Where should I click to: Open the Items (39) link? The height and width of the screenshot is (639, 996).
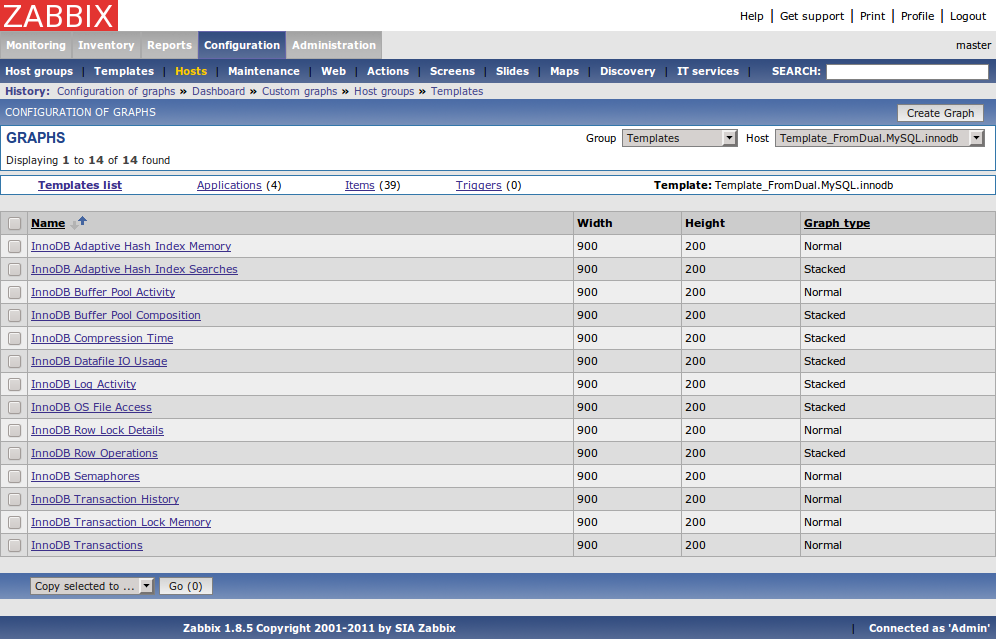(360, 185)
